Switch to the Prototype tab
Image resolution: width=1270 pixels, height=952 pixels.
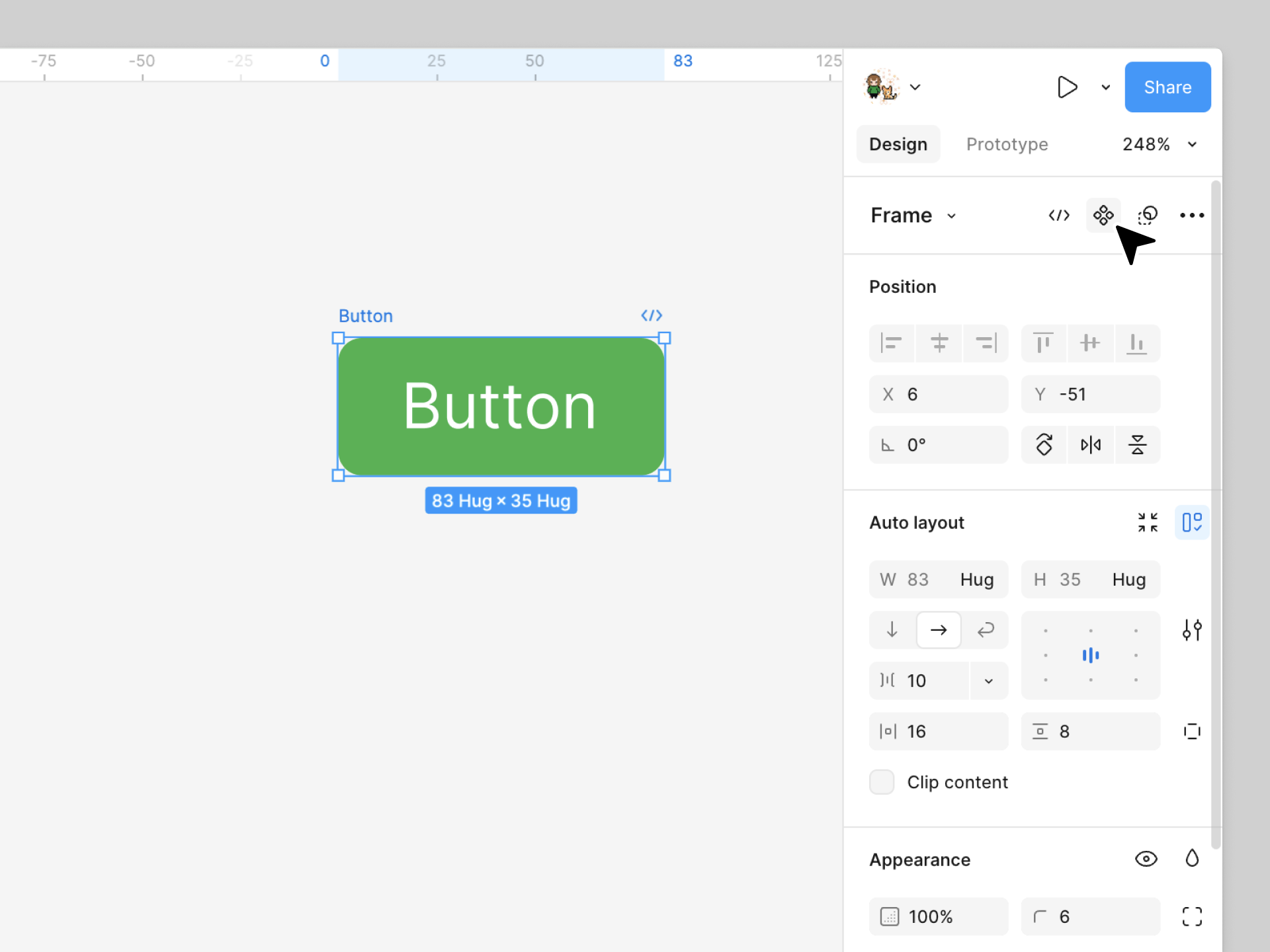click(x=1007, y=144)
